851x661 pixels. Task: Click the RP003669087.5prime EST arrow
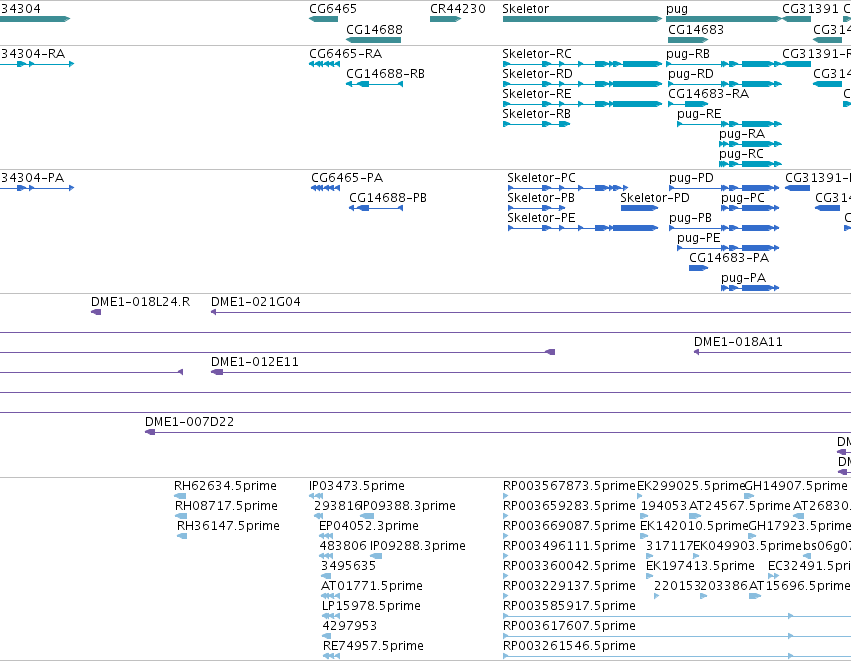pos(505,536)
